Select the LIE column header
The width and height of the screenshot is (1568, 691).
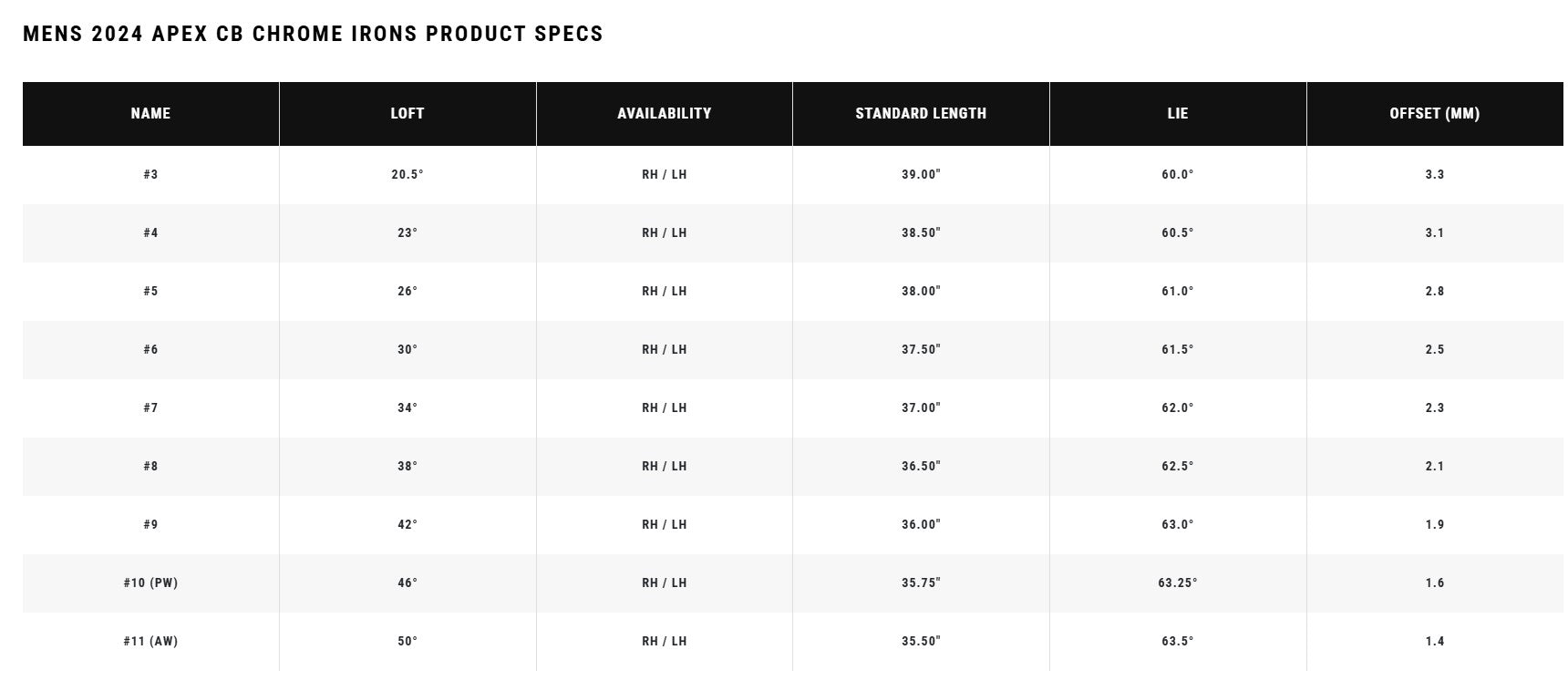point(1178,113)
